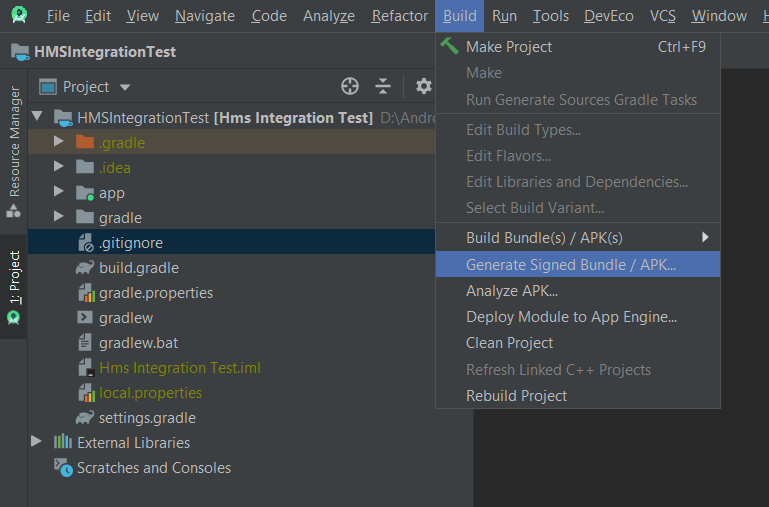Expand External Libraries node
The image size is (769, 507).
pos(37,442)
